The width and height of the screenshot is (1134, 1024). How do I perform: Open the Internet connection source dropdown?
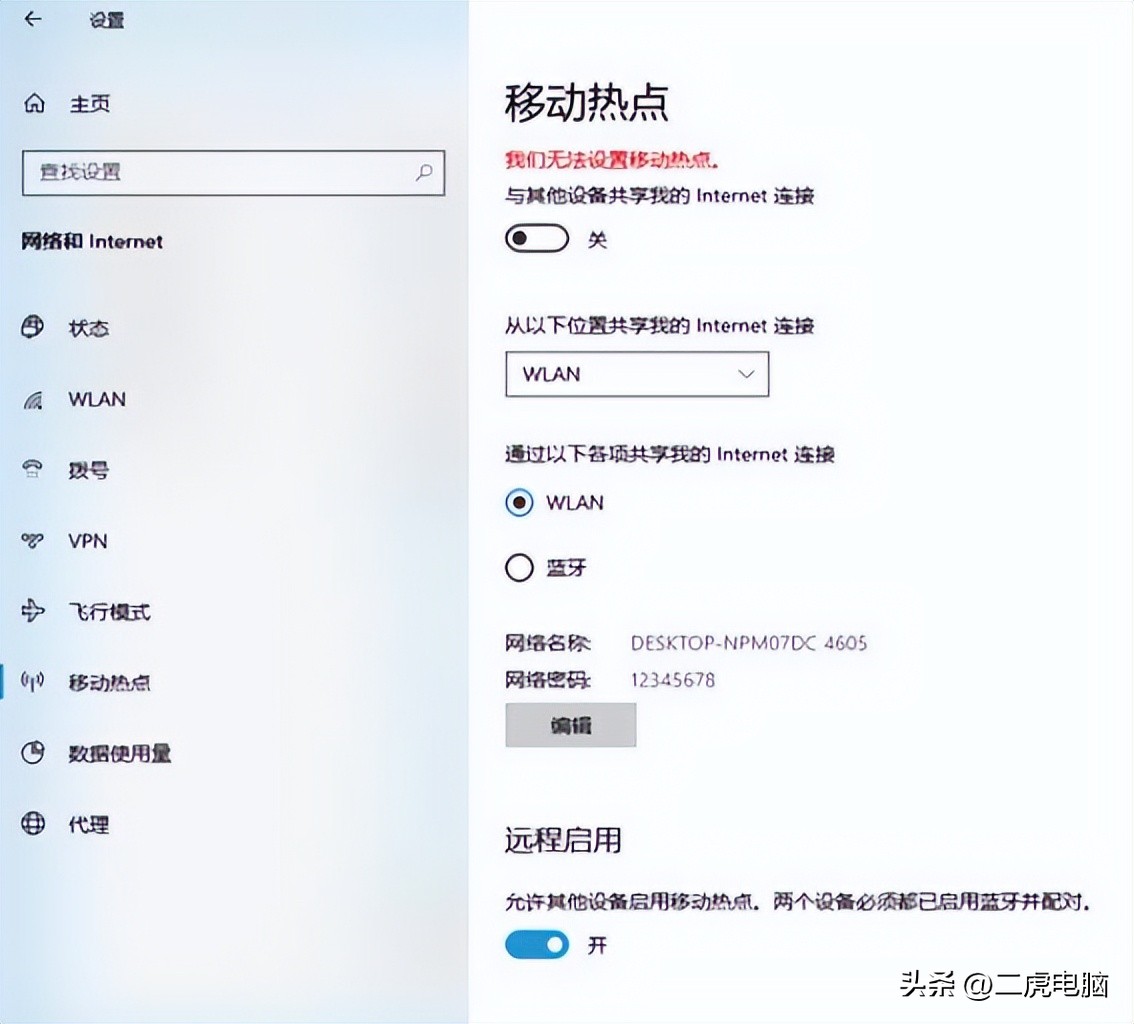(637, 374)
